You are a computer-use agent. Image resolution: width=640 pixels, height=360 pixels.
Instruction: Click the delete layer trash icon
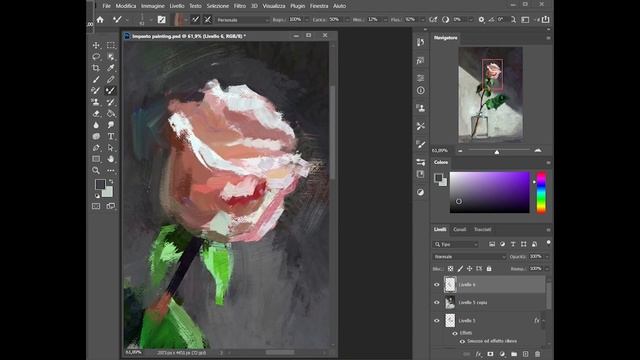point(537,354)
